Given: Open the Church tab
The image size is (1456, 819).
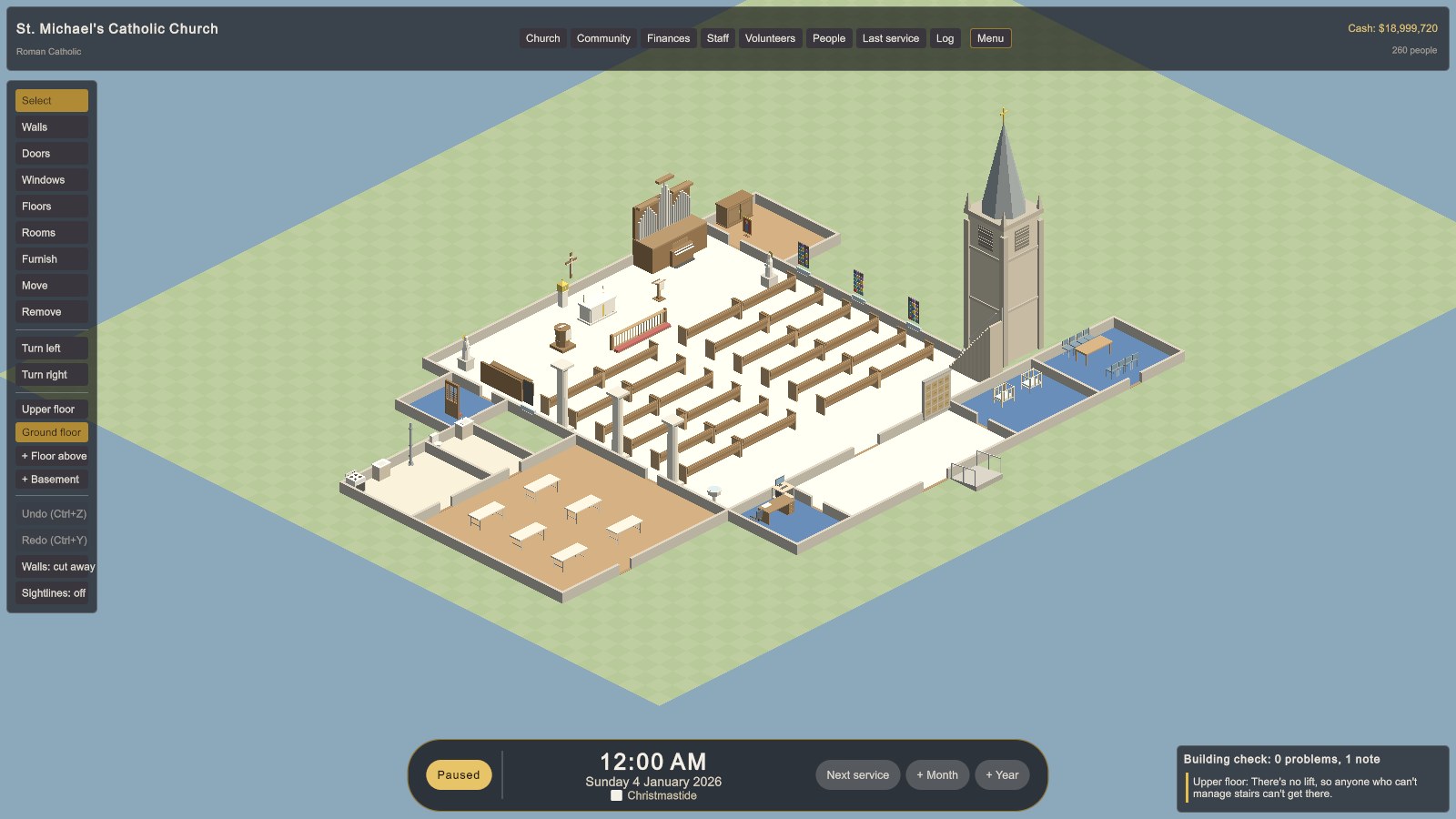Looking at the screenshot, I should pos(543,38).
